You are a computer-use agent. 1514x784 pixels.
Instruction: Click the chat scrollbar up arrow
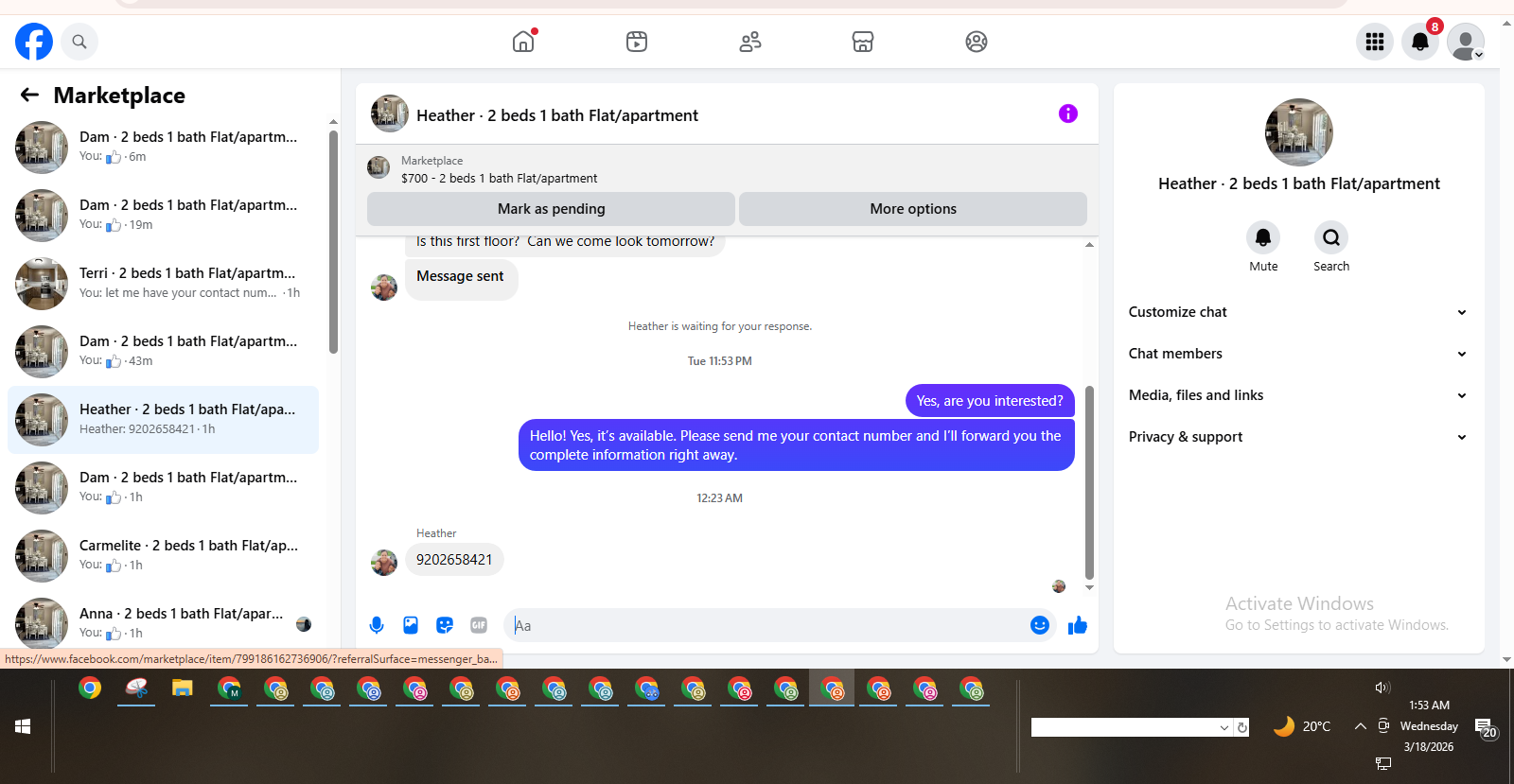(1089, 245)
